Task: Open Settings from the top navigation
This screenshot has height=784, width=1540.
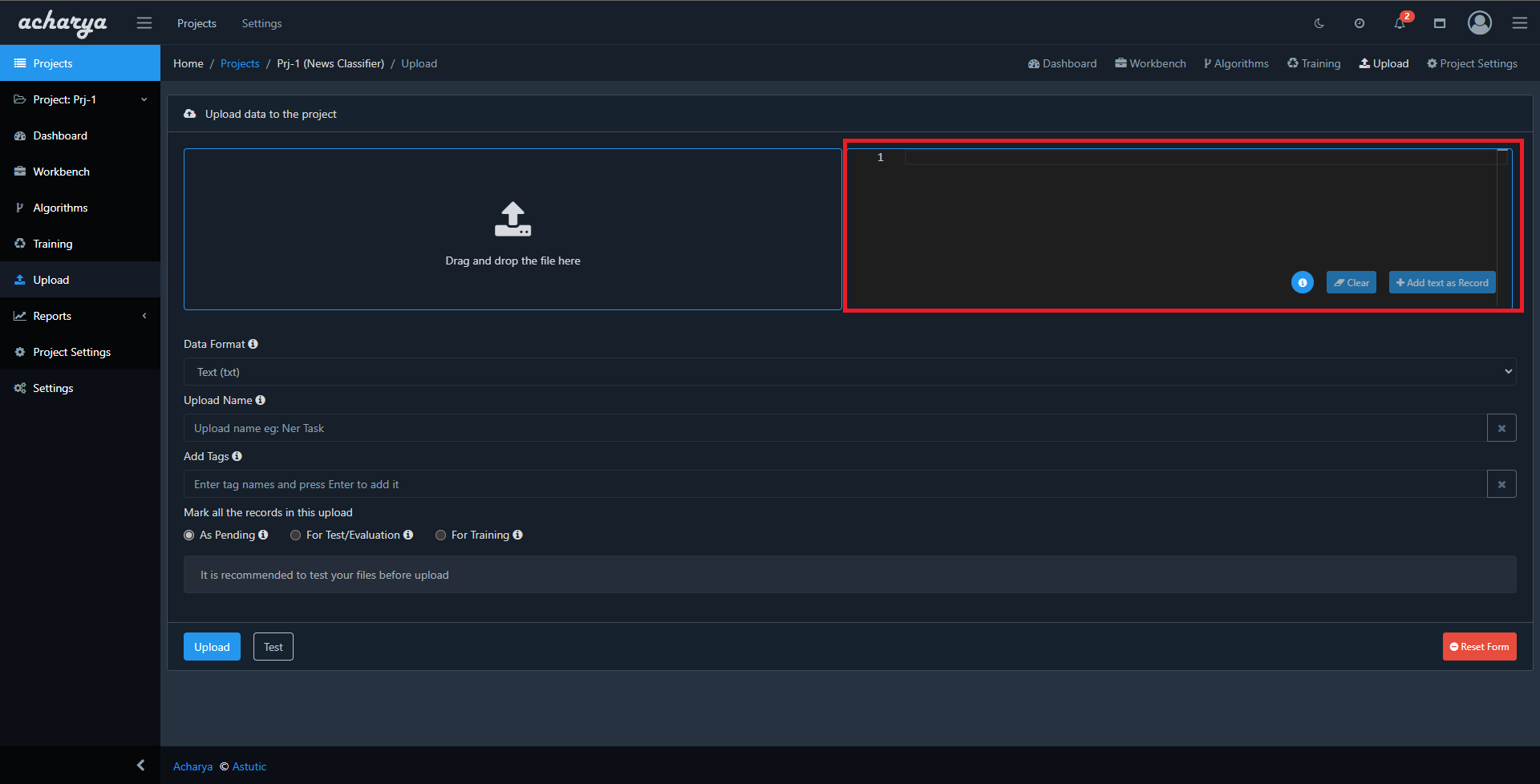Action: (x=261, y=23)
